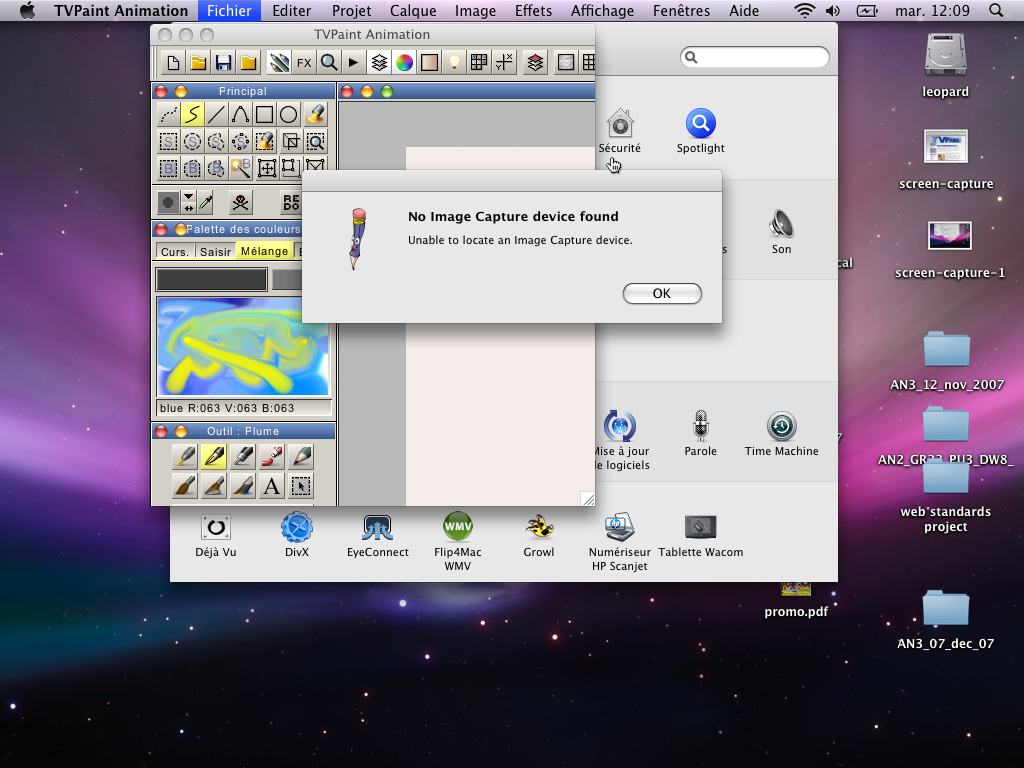Click the New document icon in TVPaint toolbar
The image size is (1024, 768).
tap(173, 63)
